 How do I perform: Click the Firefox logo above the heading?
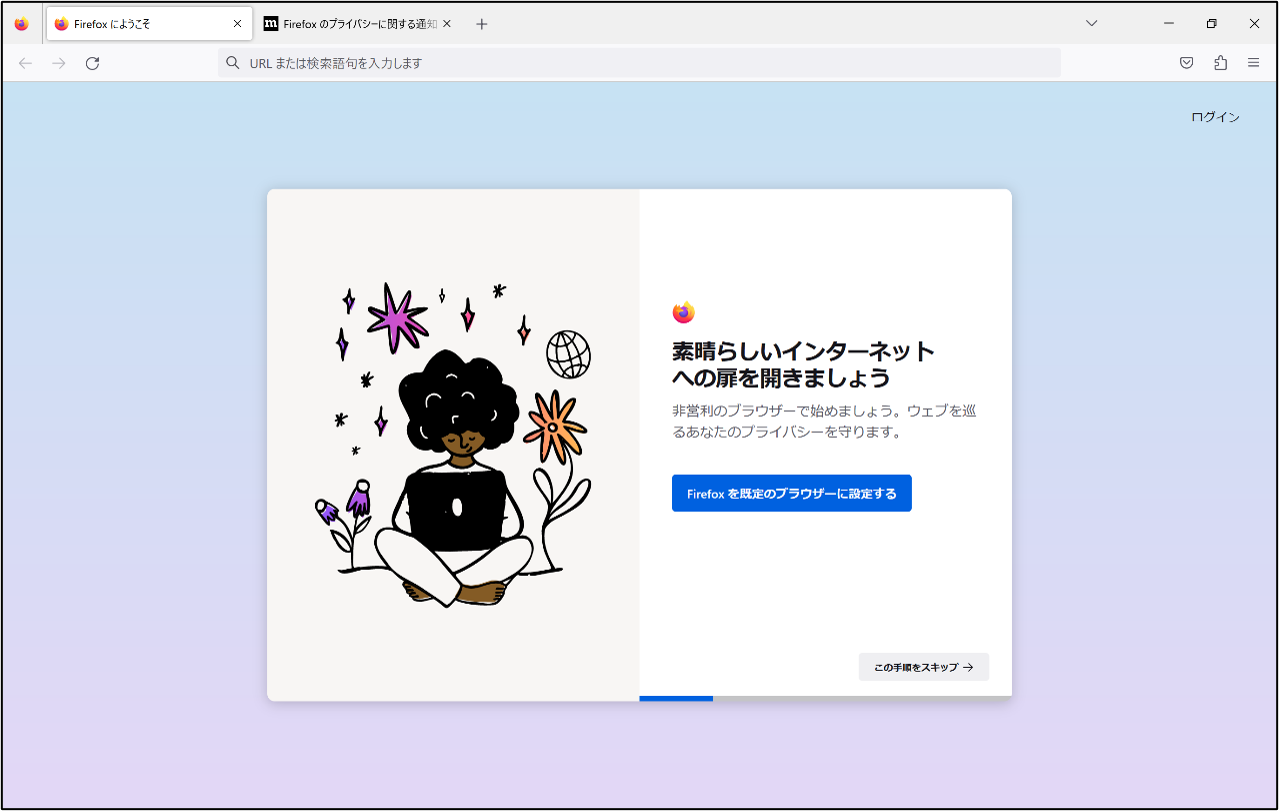(684, 313)
